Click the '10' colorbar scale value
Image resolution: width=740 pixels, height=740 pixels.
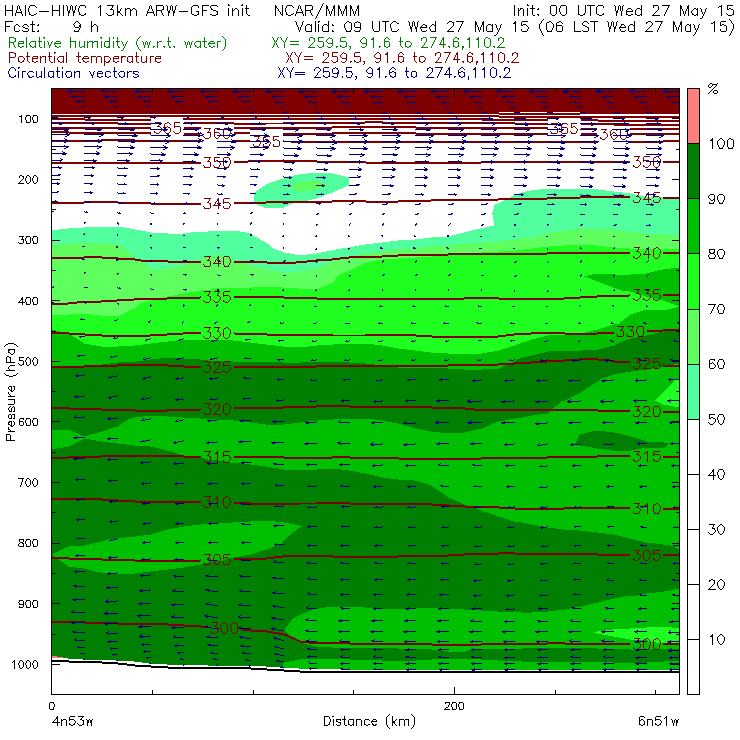click(716, 639)
